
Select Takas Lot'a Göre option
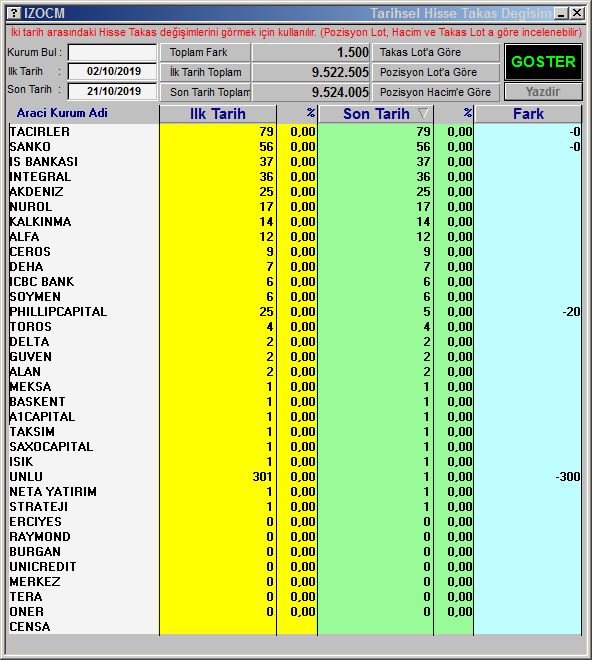click(x=436, y=52)
